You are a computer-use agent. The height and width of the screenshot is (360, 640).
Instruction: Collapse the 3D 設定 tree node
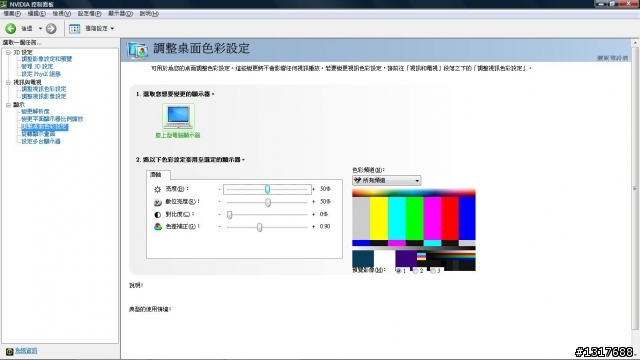8,52
